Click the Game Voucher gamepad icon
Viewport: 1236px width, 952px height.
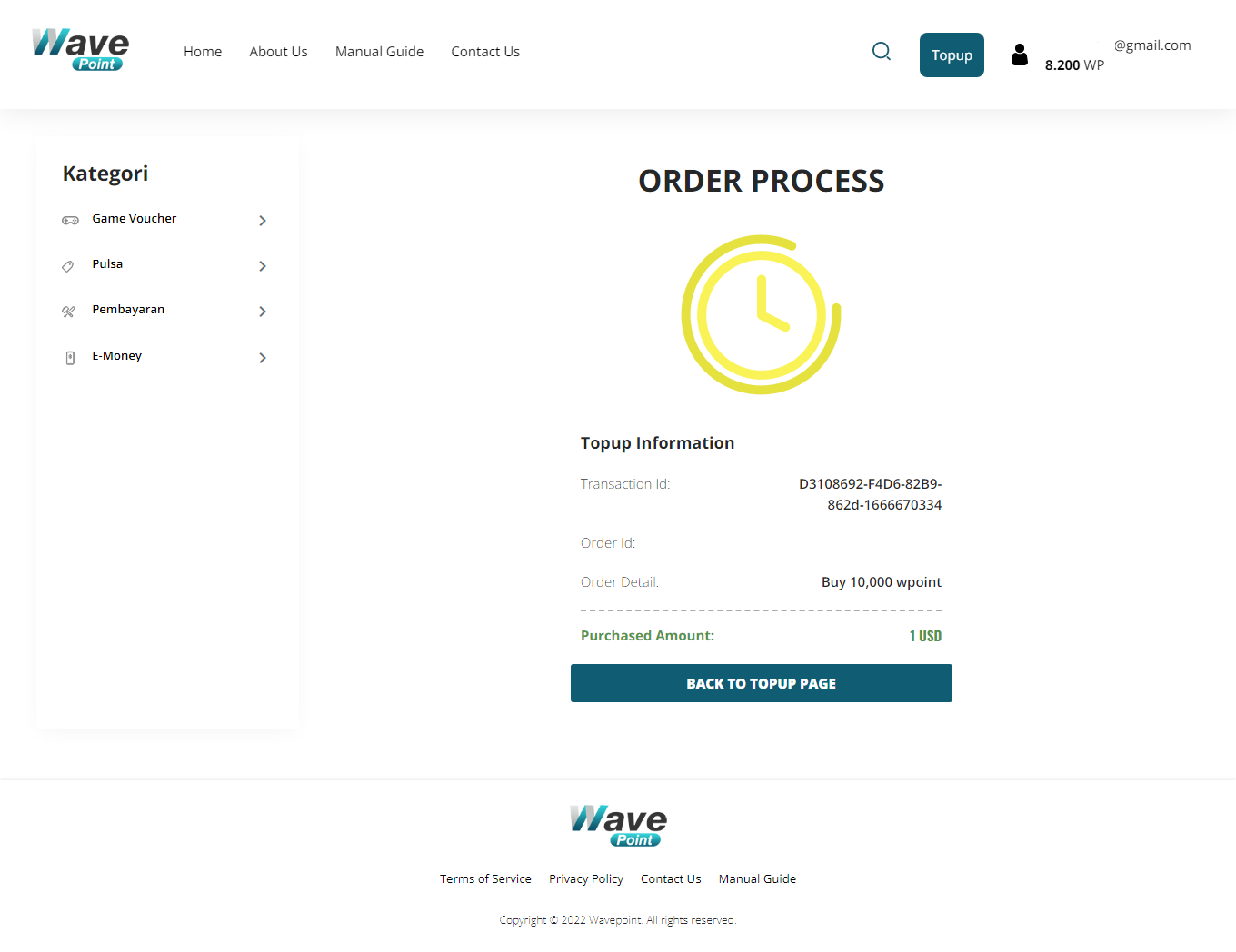pyautogui.click(x=70, y=220)
